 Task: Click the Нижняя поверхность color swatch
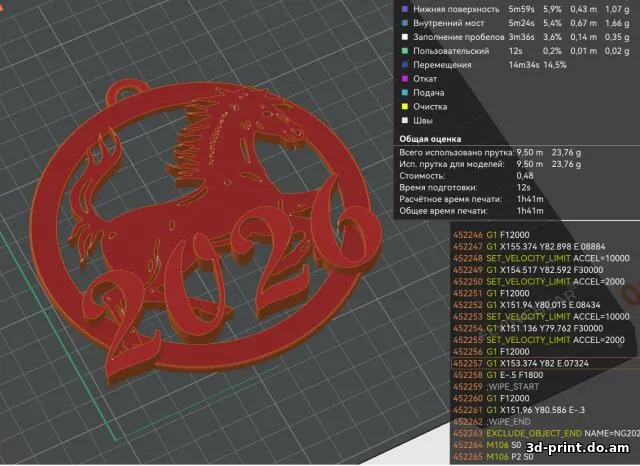[405, 9]
